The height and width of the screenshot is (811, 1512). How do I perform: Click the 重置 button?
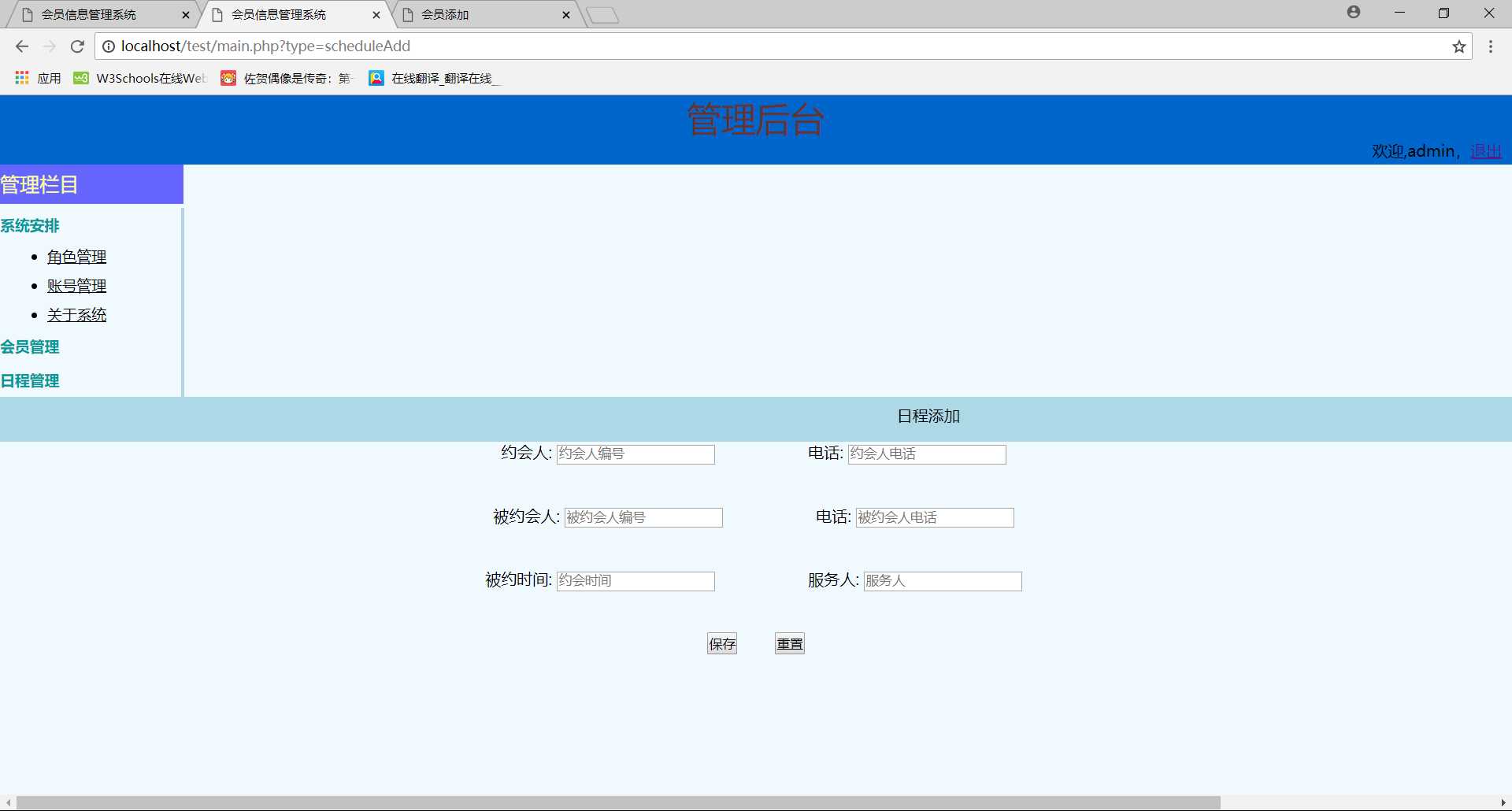[x=790, y=644]
